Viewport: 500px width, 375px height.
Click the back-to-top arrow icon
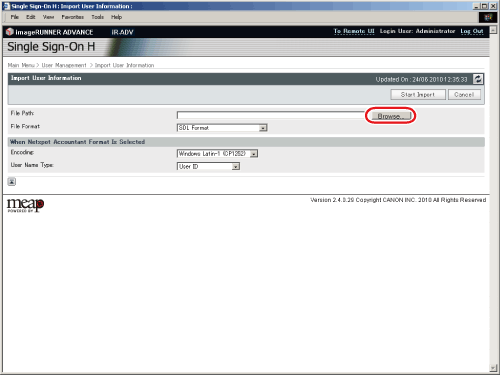point(12,182)
